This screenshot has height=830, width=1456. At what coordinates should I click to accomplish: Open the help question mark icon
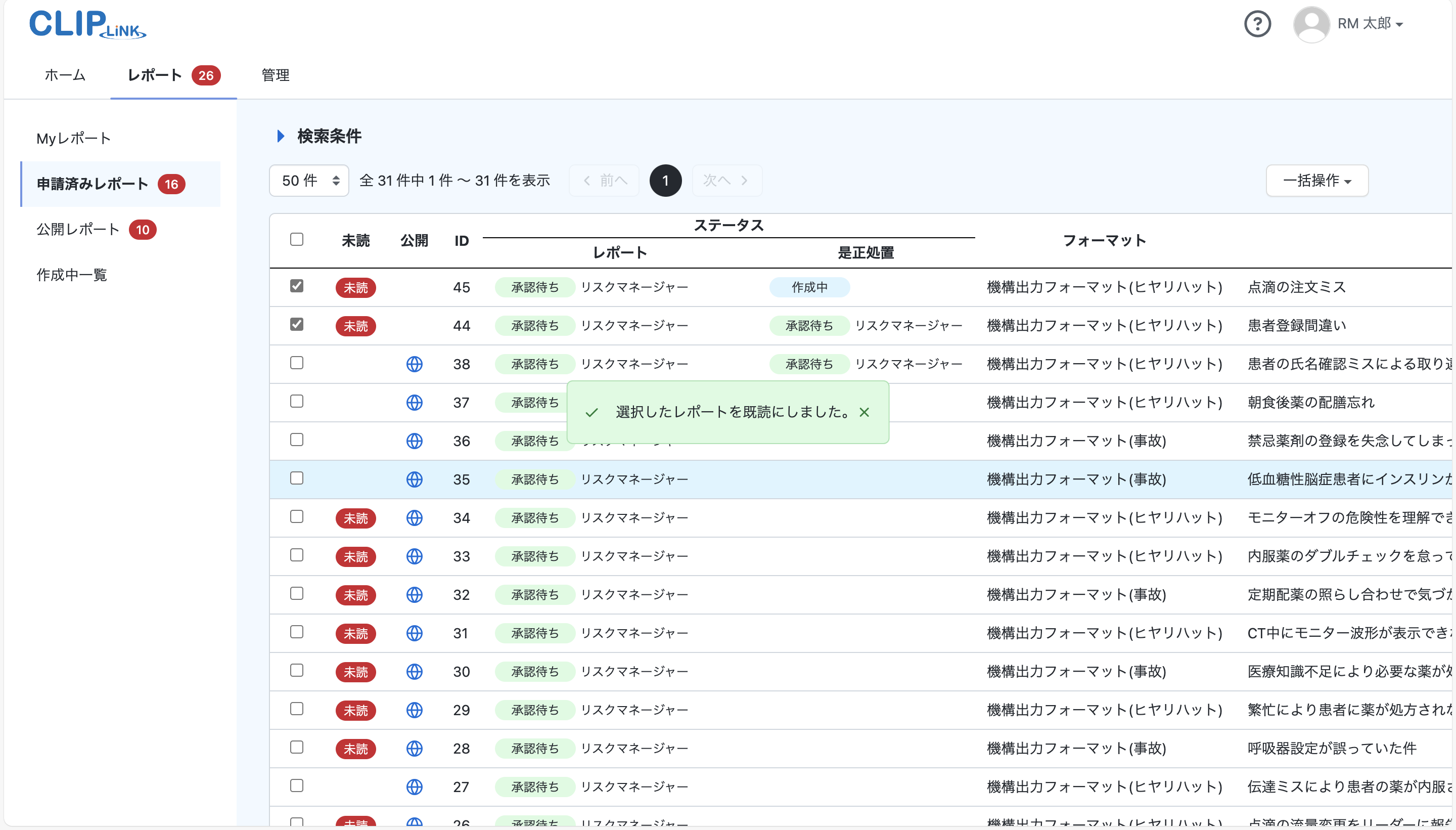click(x=1258, y=24)
